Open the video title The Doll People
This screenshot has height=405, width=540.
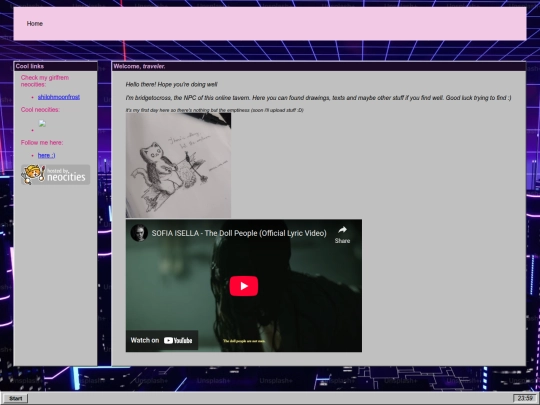point(239,233)
